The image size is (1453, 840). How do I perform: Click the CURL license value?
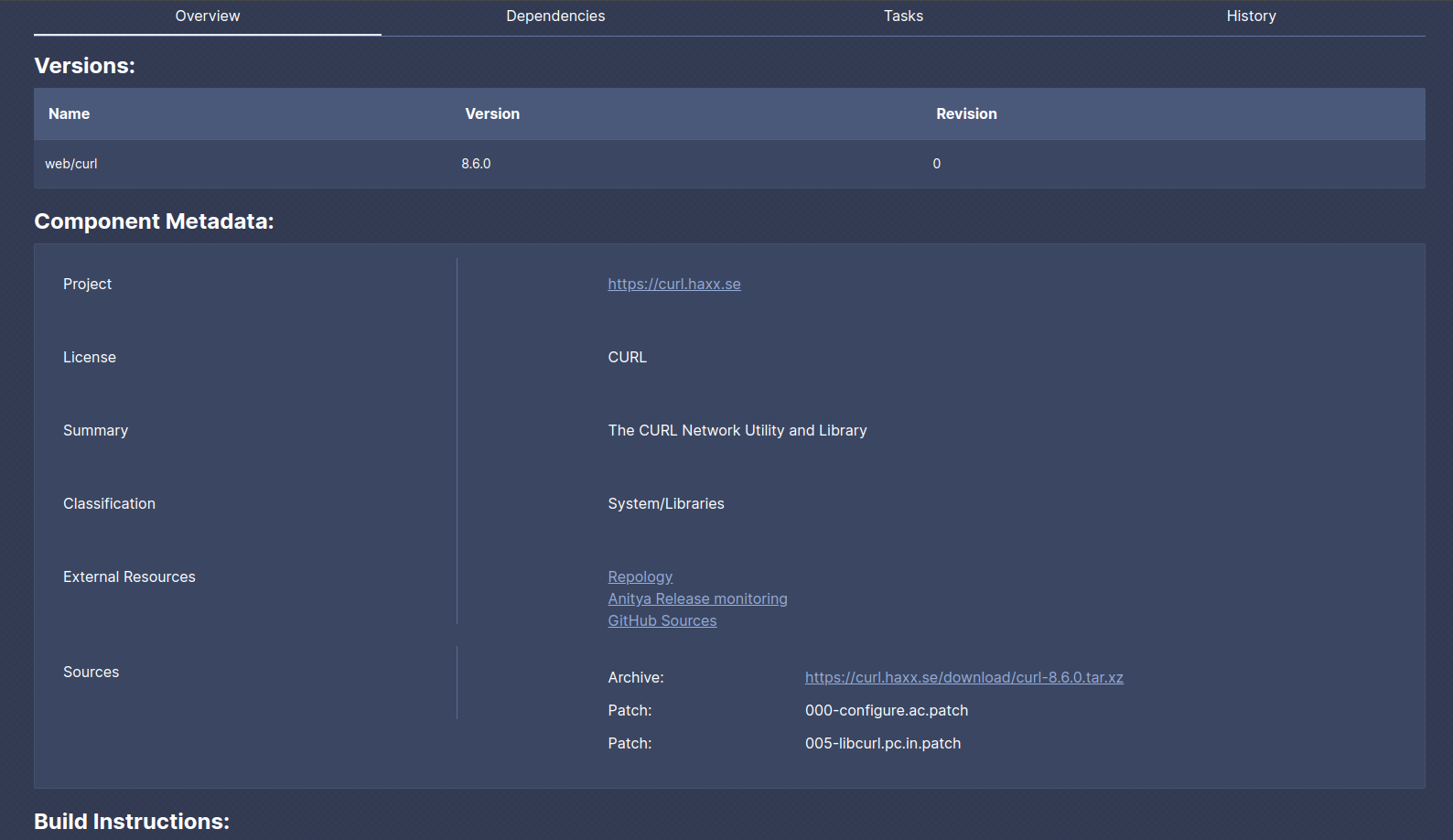point(627,358)
